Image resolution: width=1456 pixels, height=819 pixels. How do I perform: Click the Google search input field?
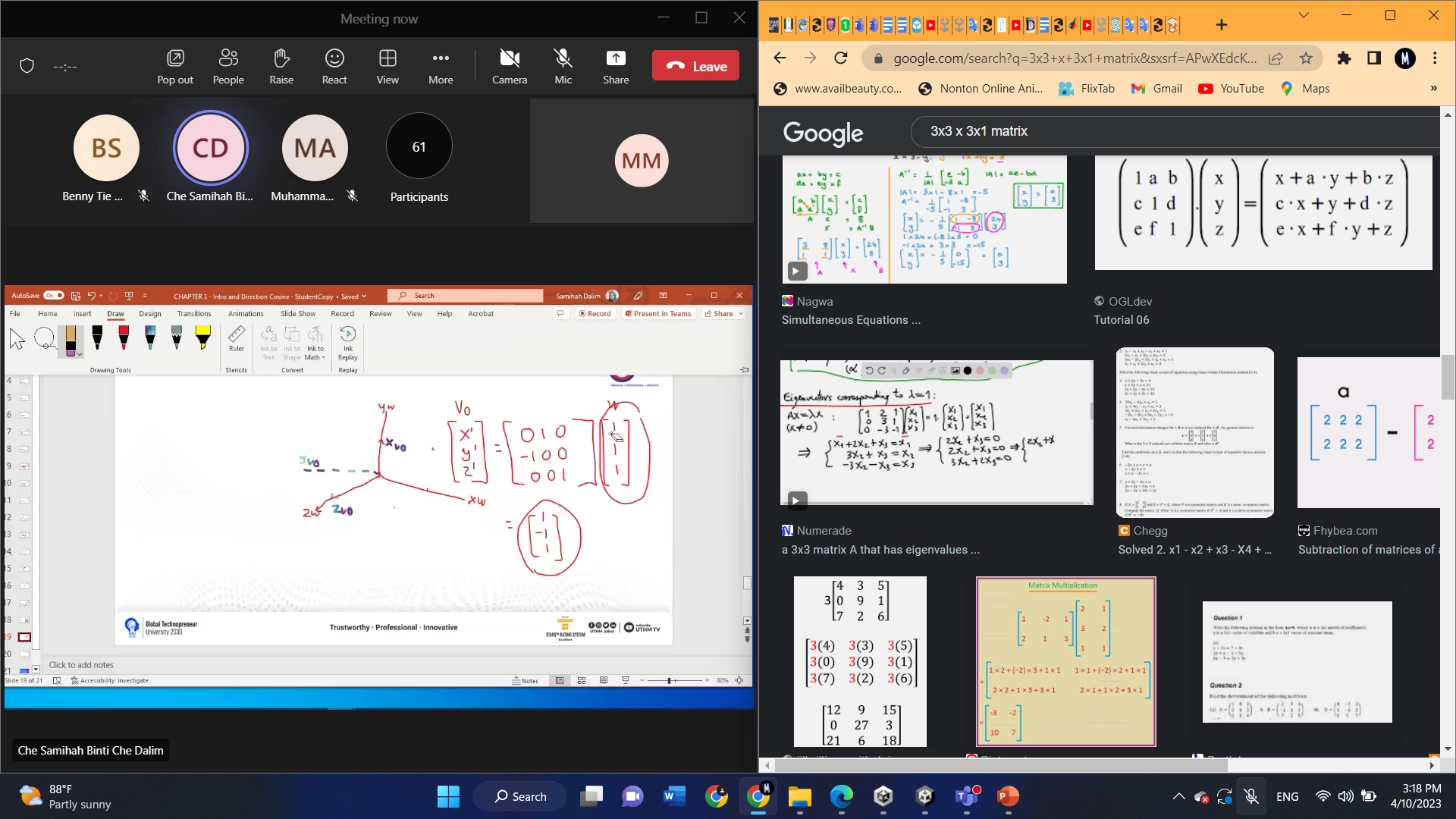[1175, 131]
